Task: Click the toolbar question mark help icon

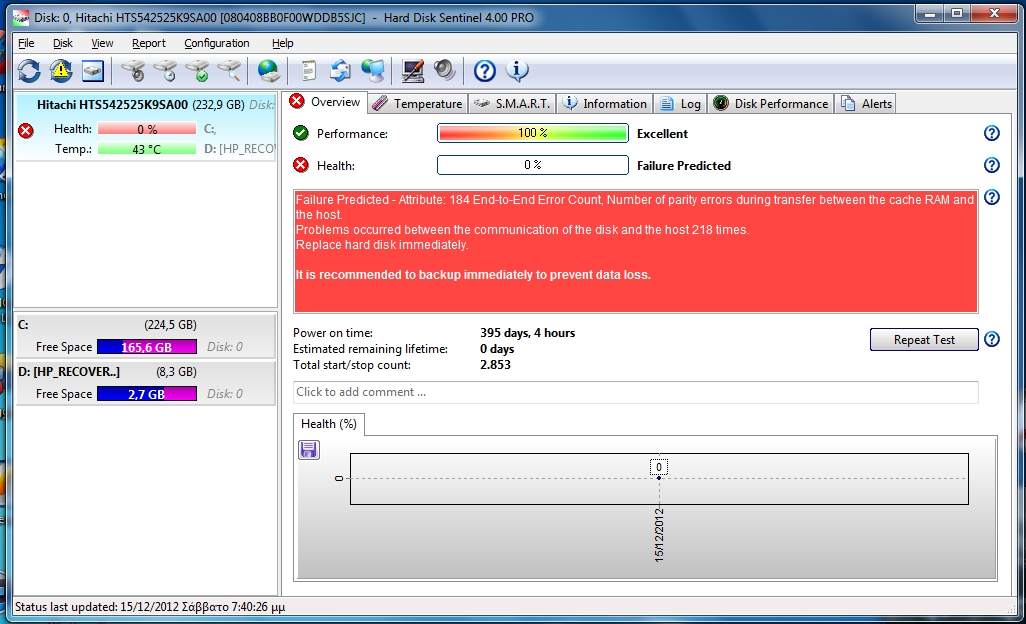Action: (484, 71)
